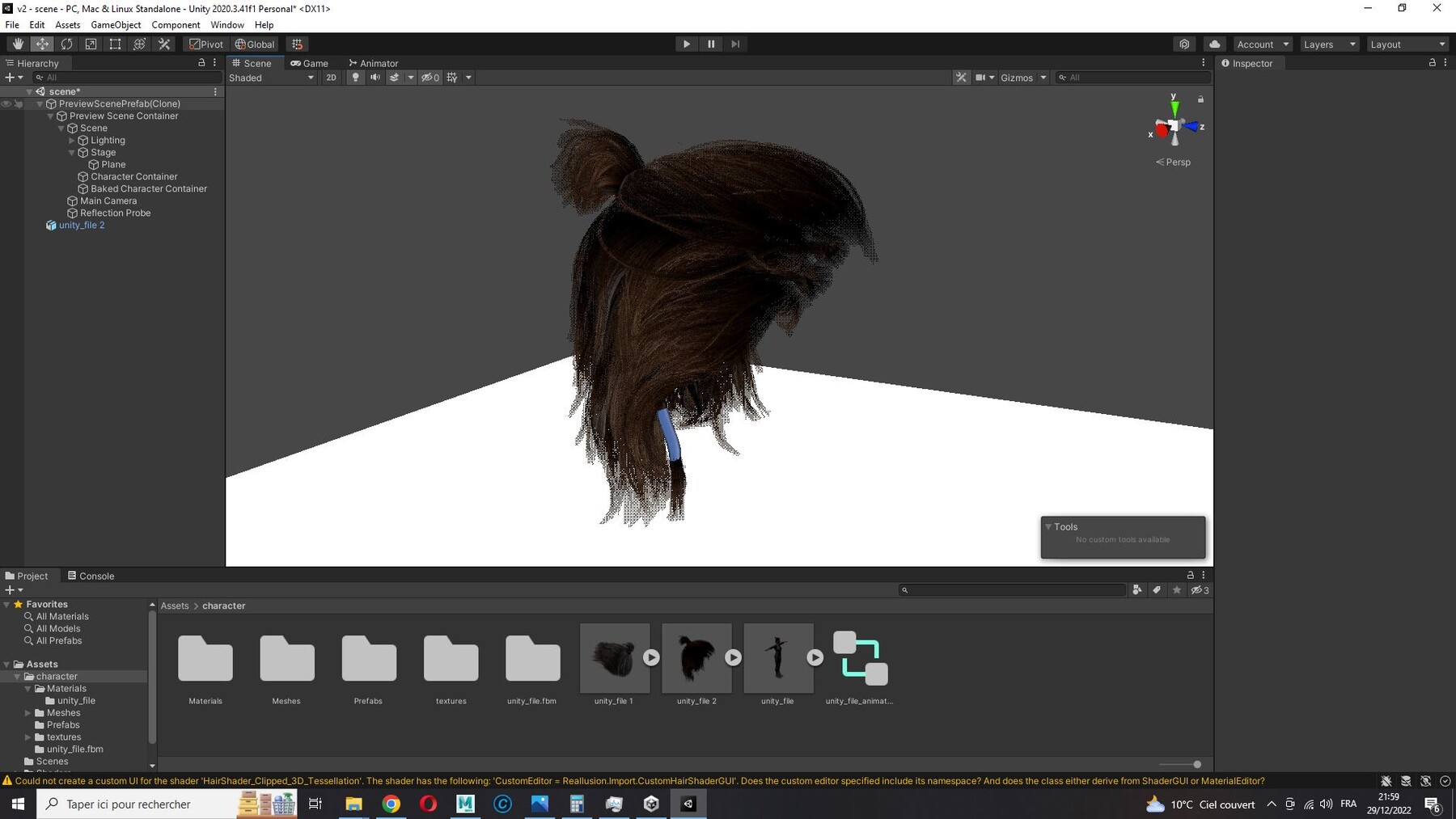Filter project search by type icon

1137,590
